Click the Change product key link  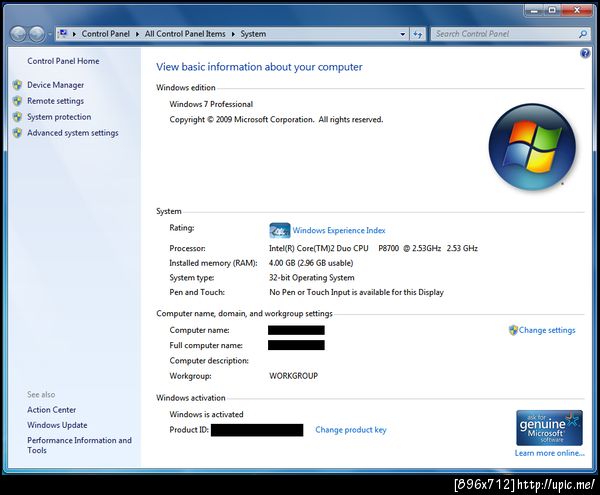coord(351,430)
